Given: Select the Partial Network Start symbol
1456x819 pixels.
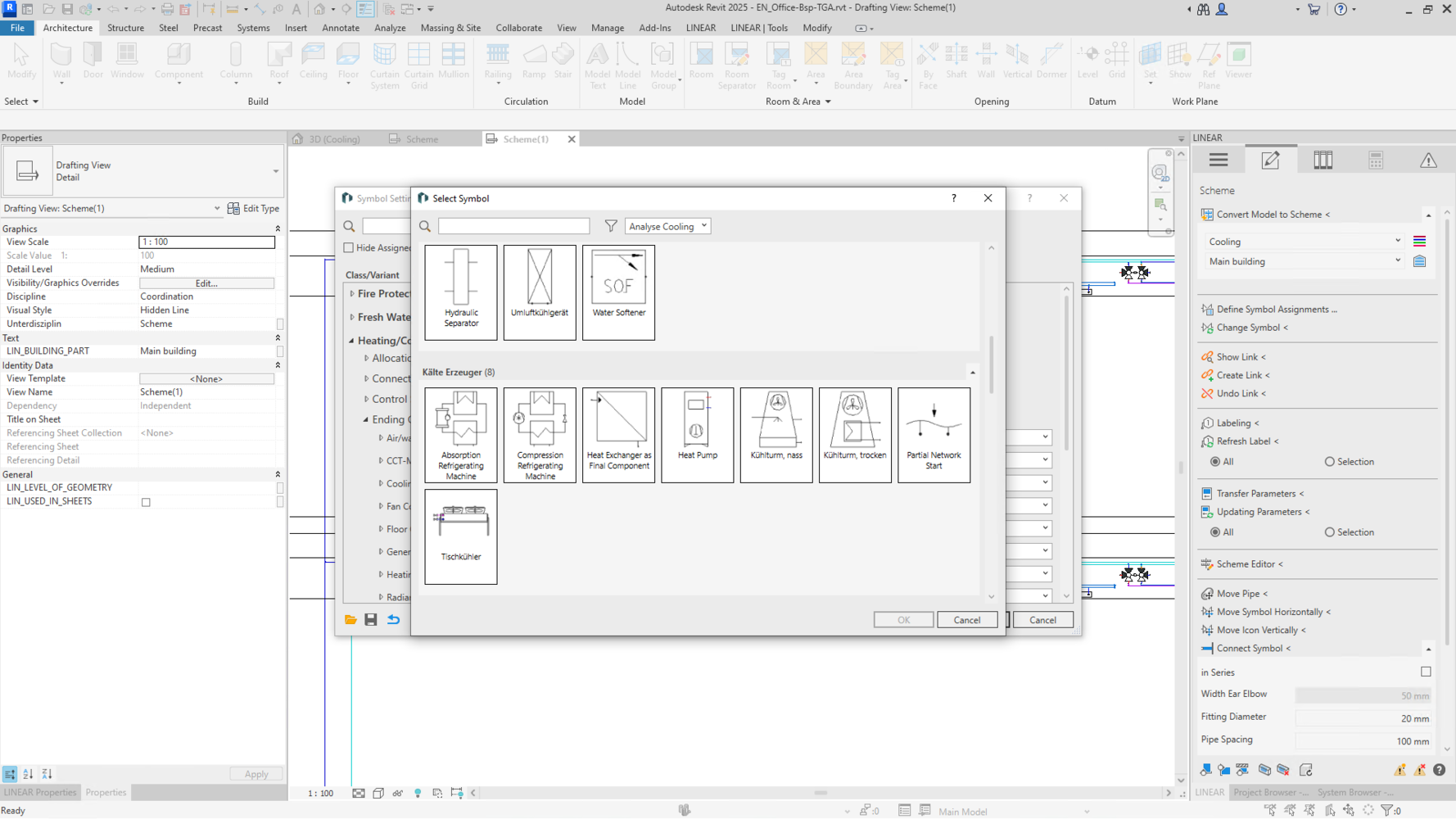Looking at the screenshot, I should coord(934,434).
